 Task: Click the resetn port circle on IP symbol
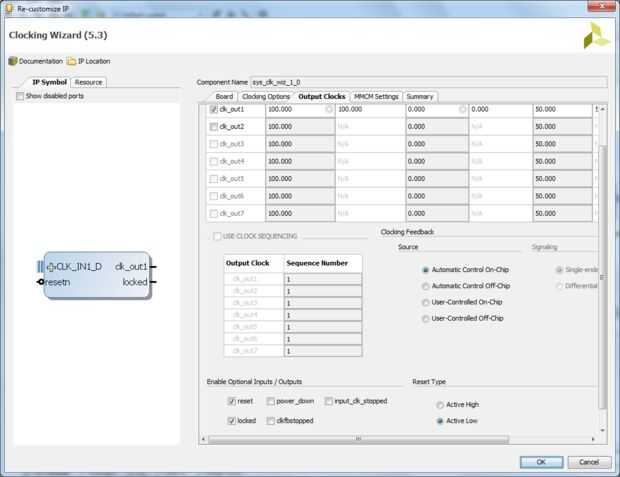point(40,282)
